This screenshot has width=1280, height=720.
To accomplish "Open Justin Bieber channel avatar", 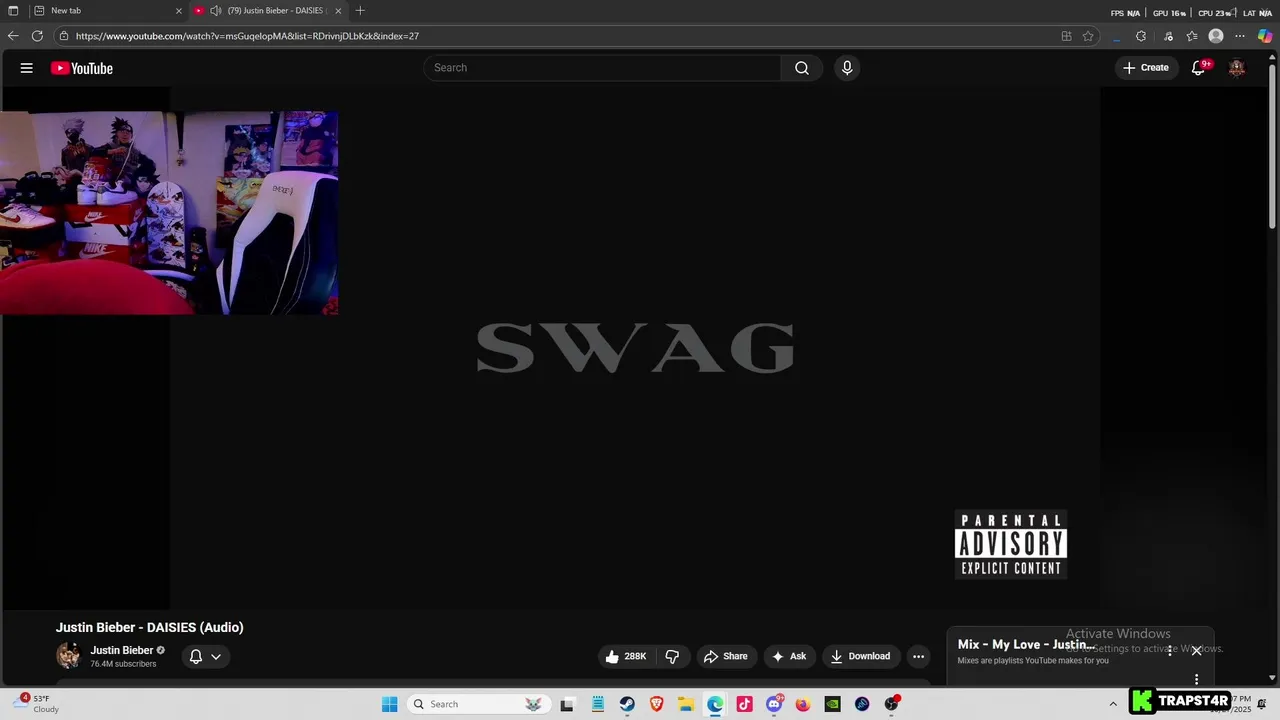I will (x=68, y=656).
